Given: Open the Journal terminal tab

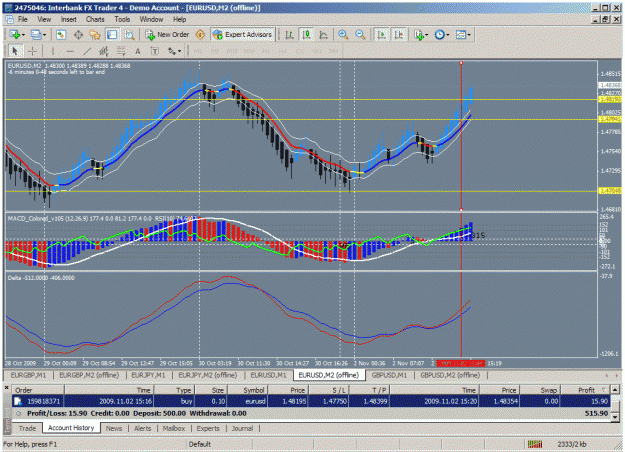Looking at the screenshot, I should point(242,428).
